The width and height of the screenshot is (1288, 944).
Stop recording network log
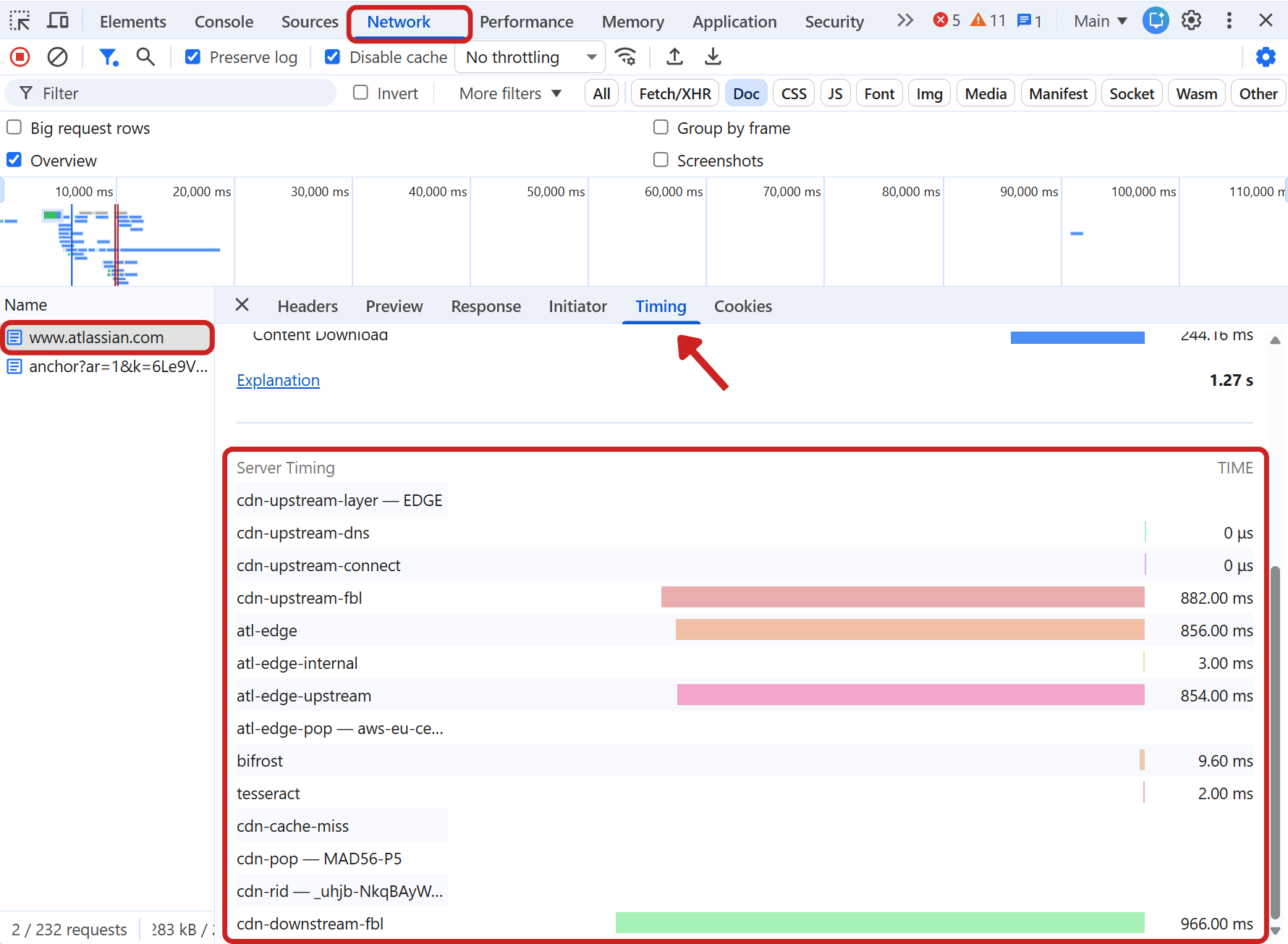pos(20,56)
